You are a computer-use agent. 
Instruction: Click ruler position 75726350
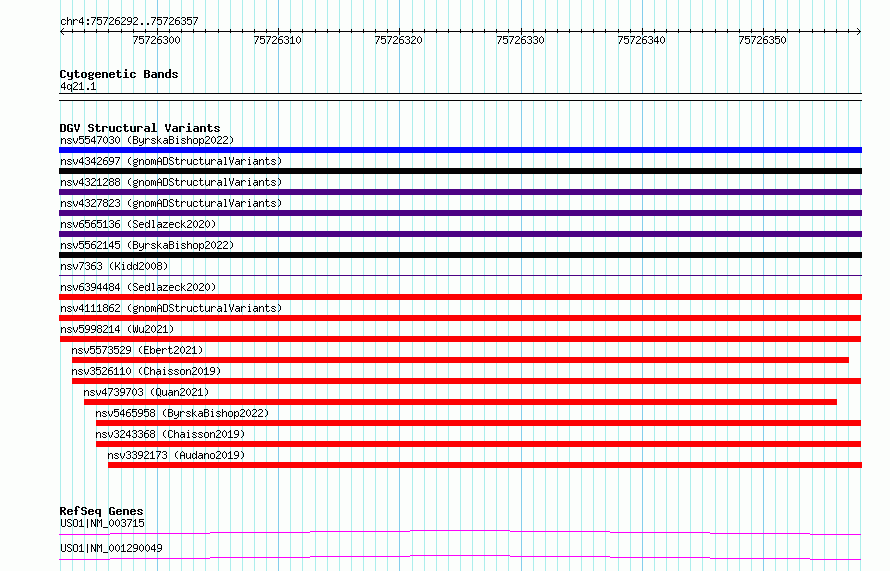762,40
